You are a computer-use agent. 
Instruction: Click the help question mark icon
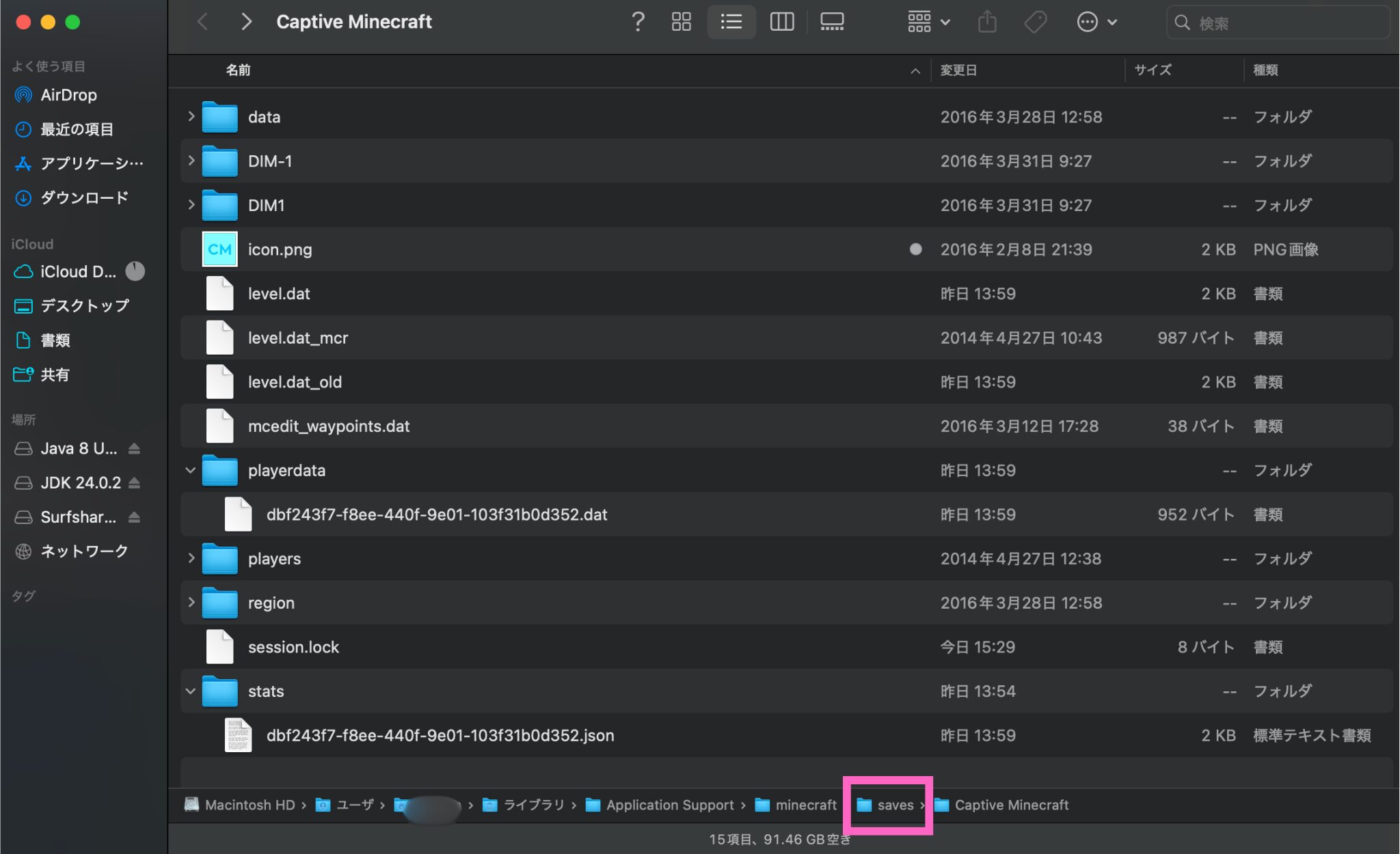click(637, 22)
